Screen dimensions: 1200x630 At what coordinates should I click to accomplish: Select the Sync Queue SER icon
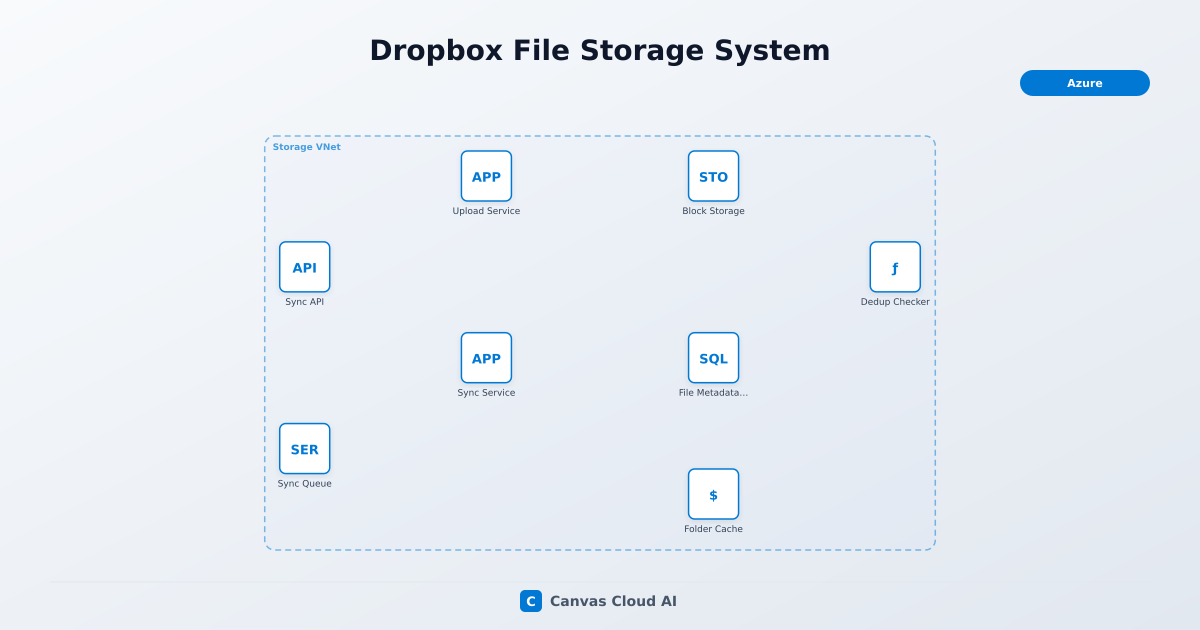click(x=304, y=449)
